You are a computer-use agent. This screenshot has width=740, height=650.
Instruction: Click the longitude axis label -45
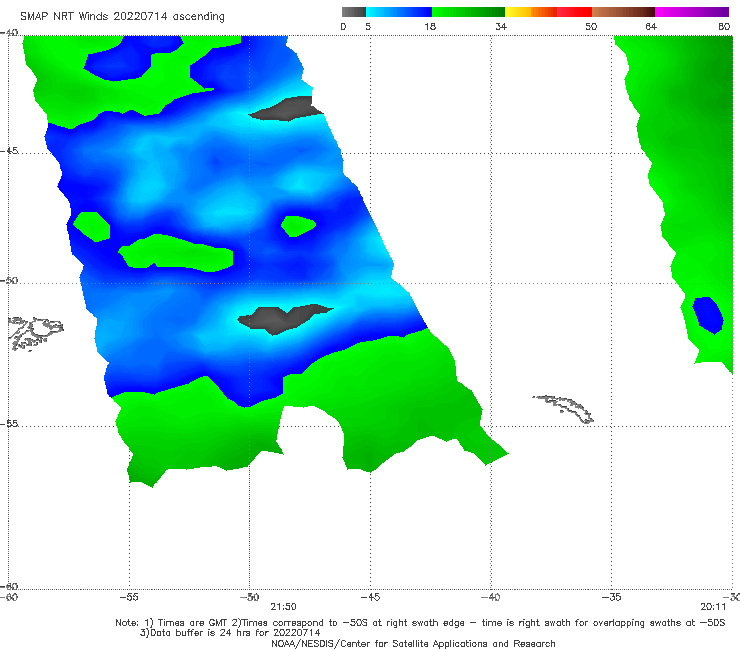point(370,597)
